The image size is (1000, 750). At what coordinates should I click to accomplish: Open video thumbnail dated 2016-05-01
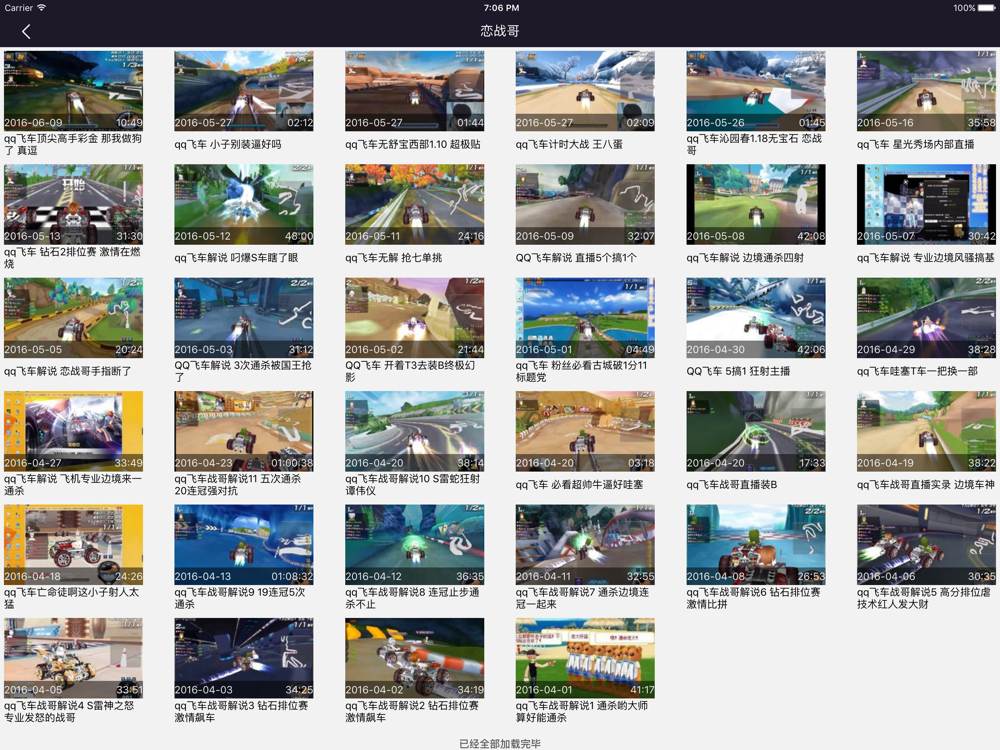(585, 318)
